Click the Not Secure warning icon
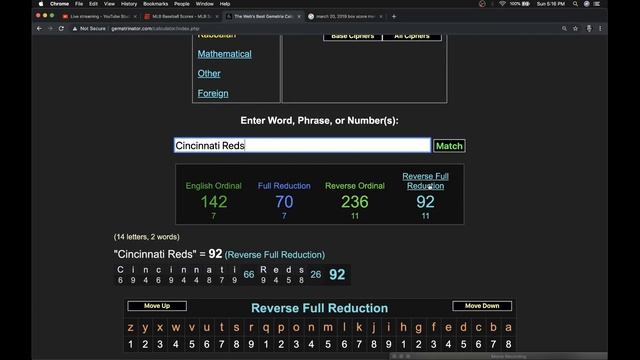Image resolution: width=640 pixels, height=360 pixels. pyautogui.click(x=75, y=29)
